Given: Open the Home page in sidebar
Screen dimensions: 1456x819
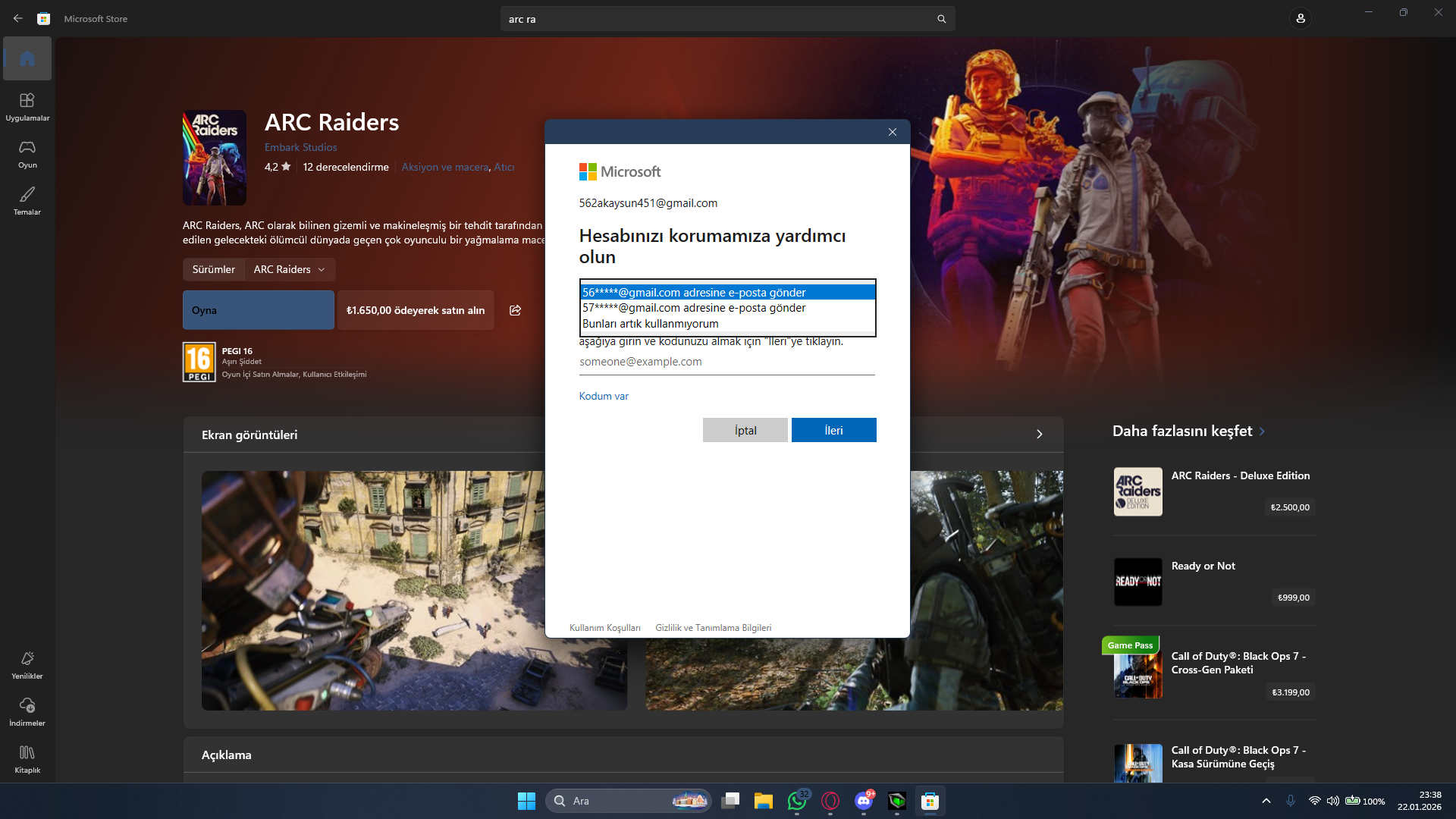Looking at the screenshot, I should tap(27, 58).
